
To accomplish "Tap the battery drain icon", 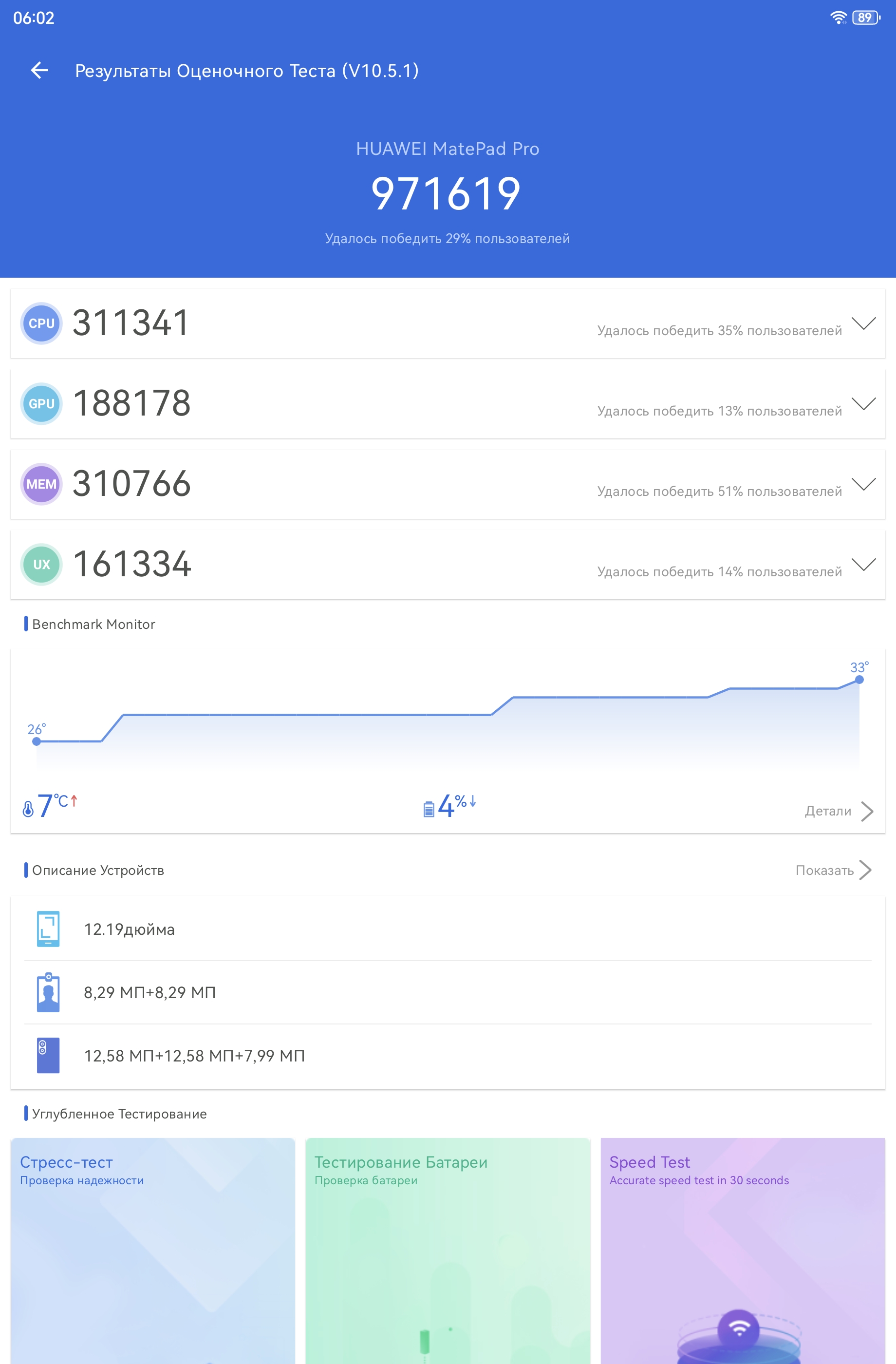I will tap(429, 809).
